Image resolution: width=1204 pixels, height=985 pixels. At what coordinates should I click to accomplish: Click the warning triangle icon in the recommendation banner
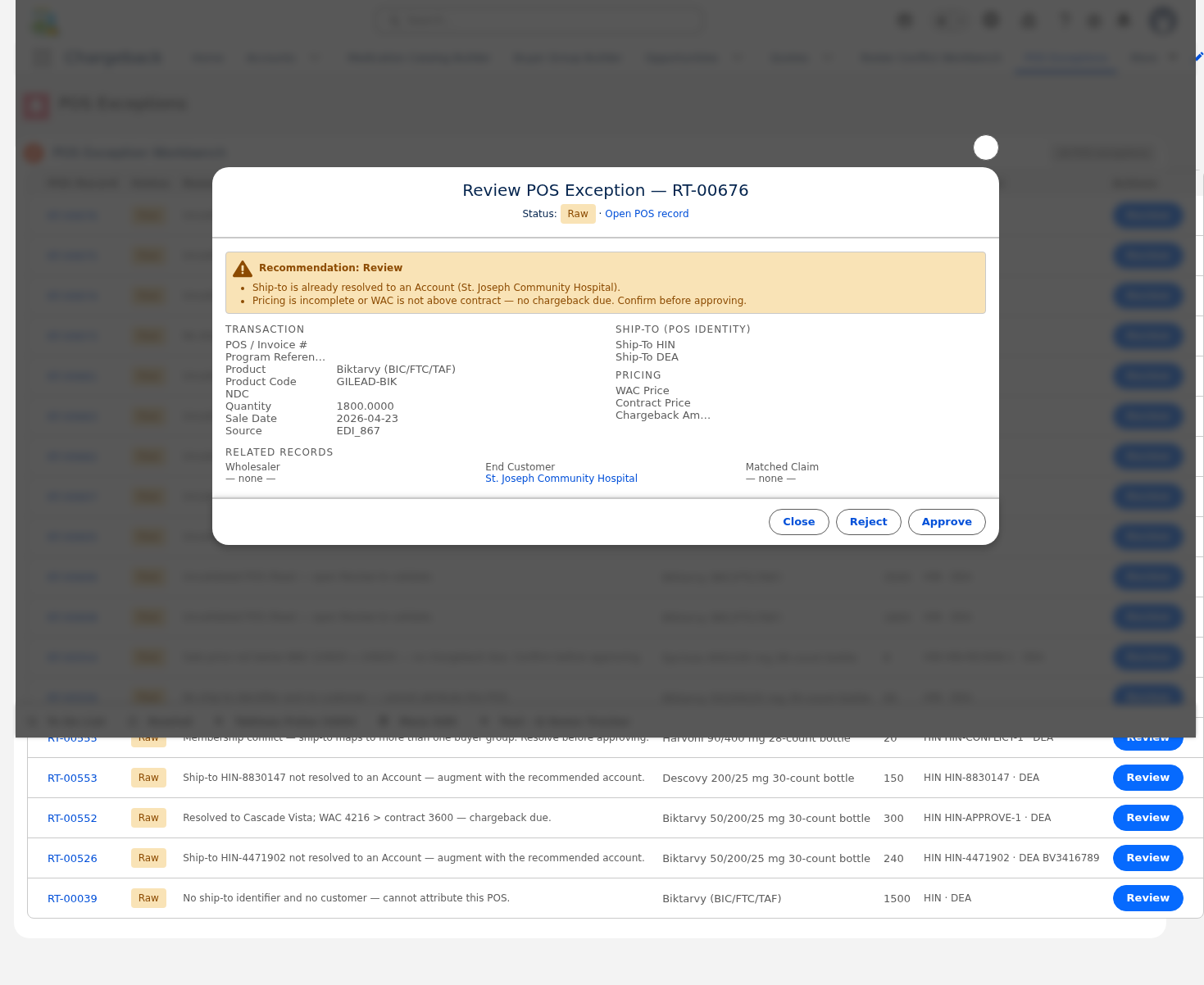(x=242, y=269)
